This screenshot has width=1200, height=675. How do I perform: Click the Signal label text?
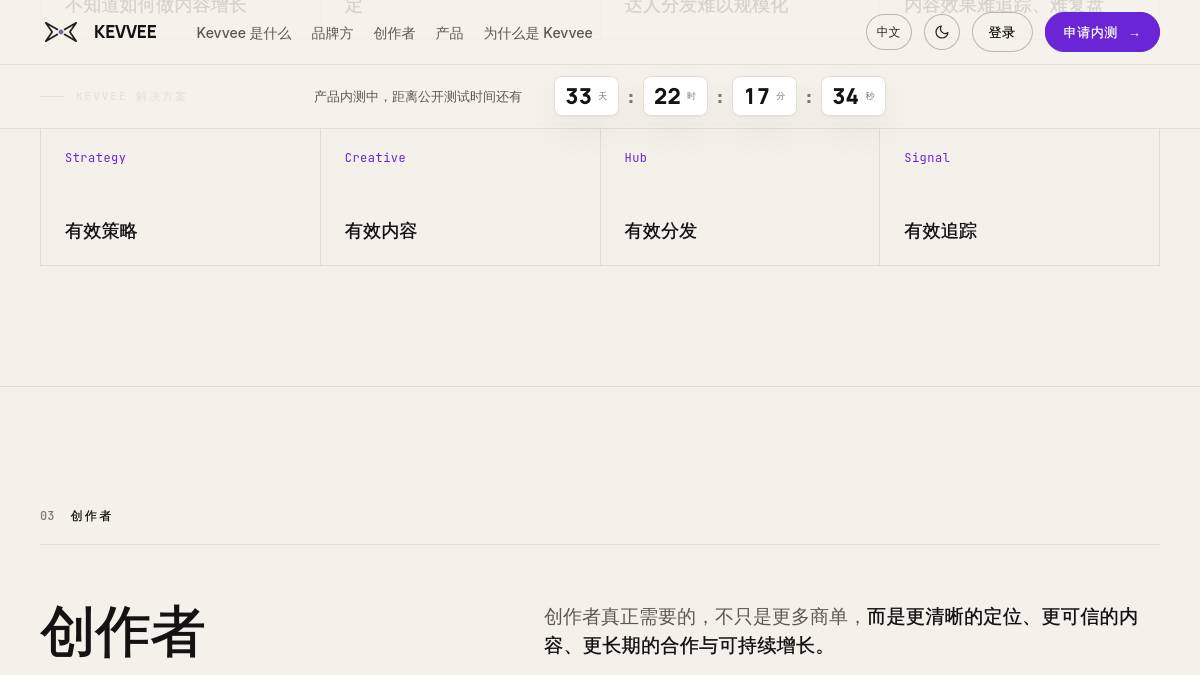[x=927, y=158]
